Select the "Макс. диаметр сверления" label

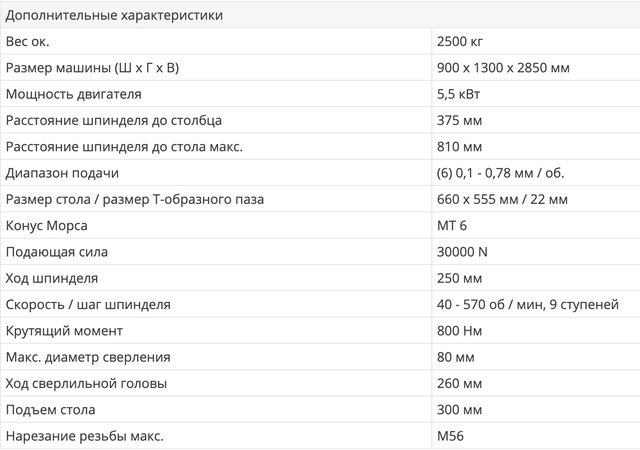click(x=88, y=357)
